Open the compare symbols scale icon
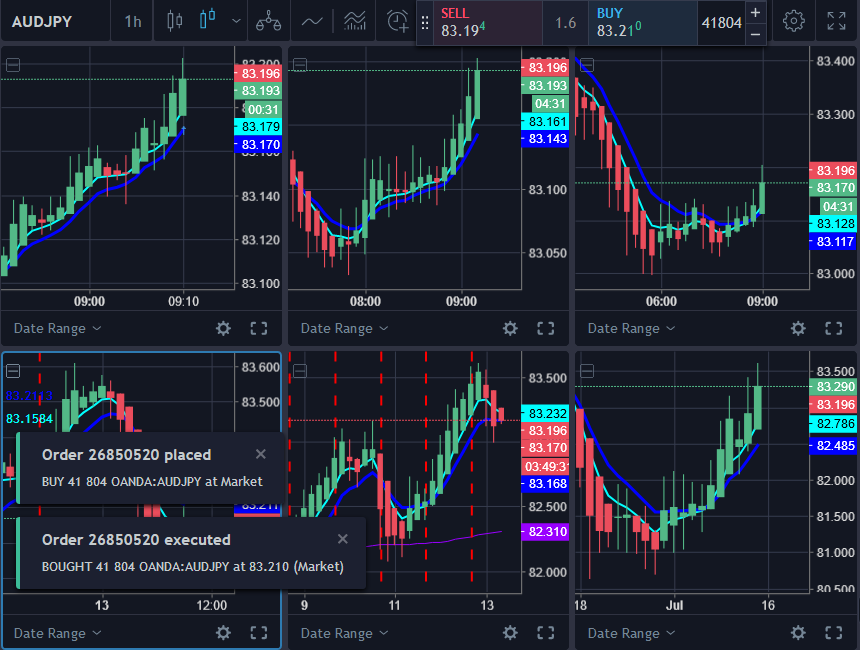 (x=268, y=21)
